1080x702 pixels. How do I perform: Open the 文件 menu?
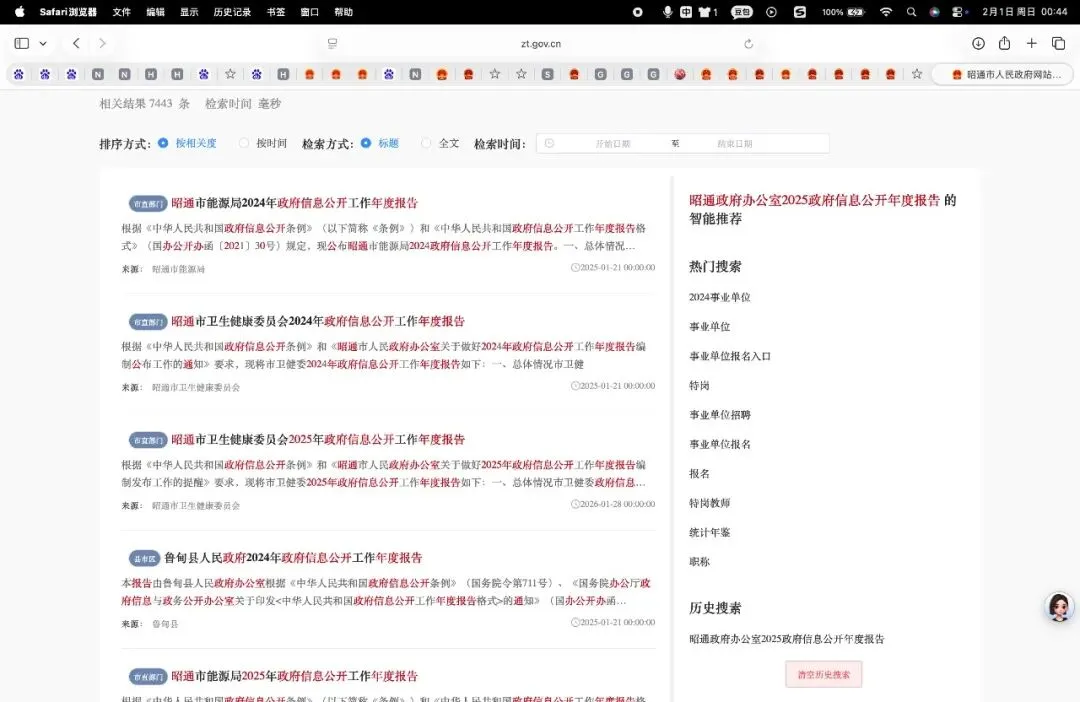(x=122, y=12)
